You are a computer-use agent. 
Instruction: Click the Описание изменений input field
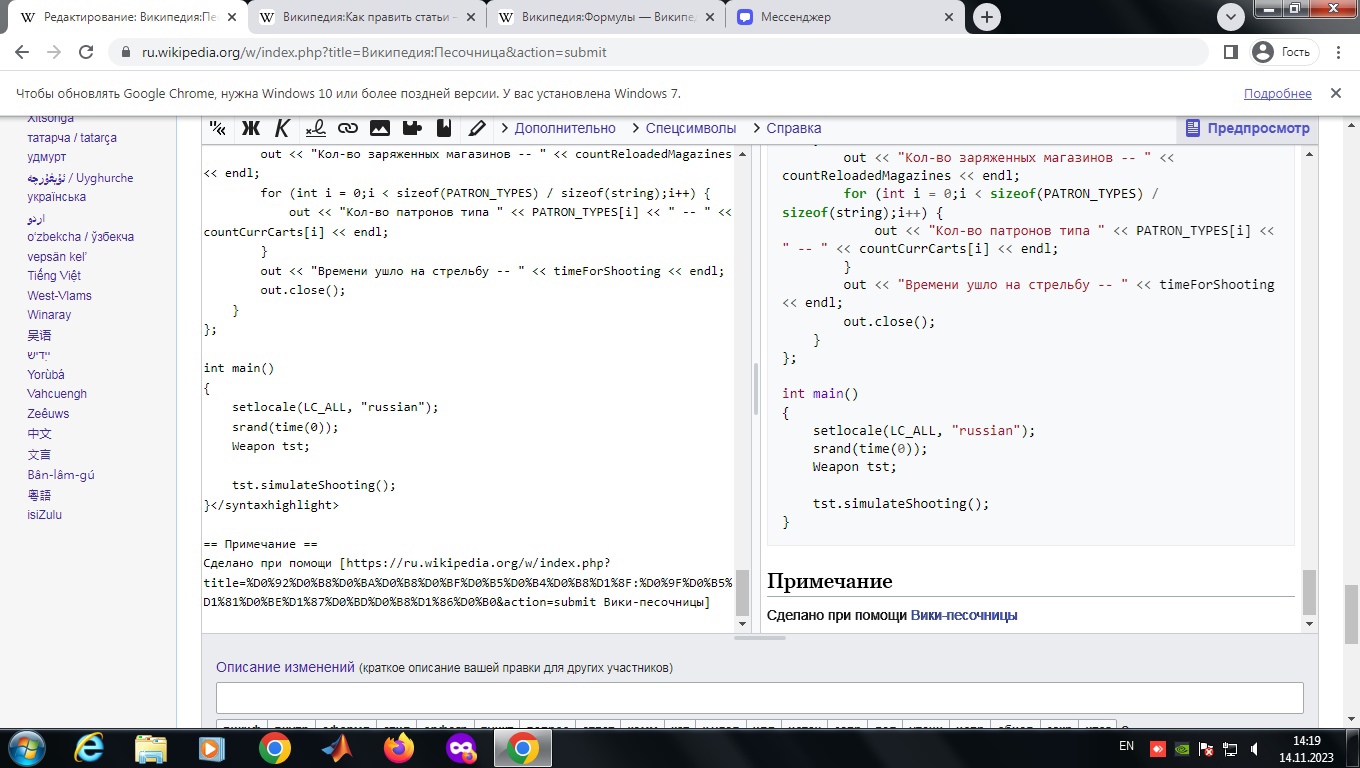pos(759,697)
